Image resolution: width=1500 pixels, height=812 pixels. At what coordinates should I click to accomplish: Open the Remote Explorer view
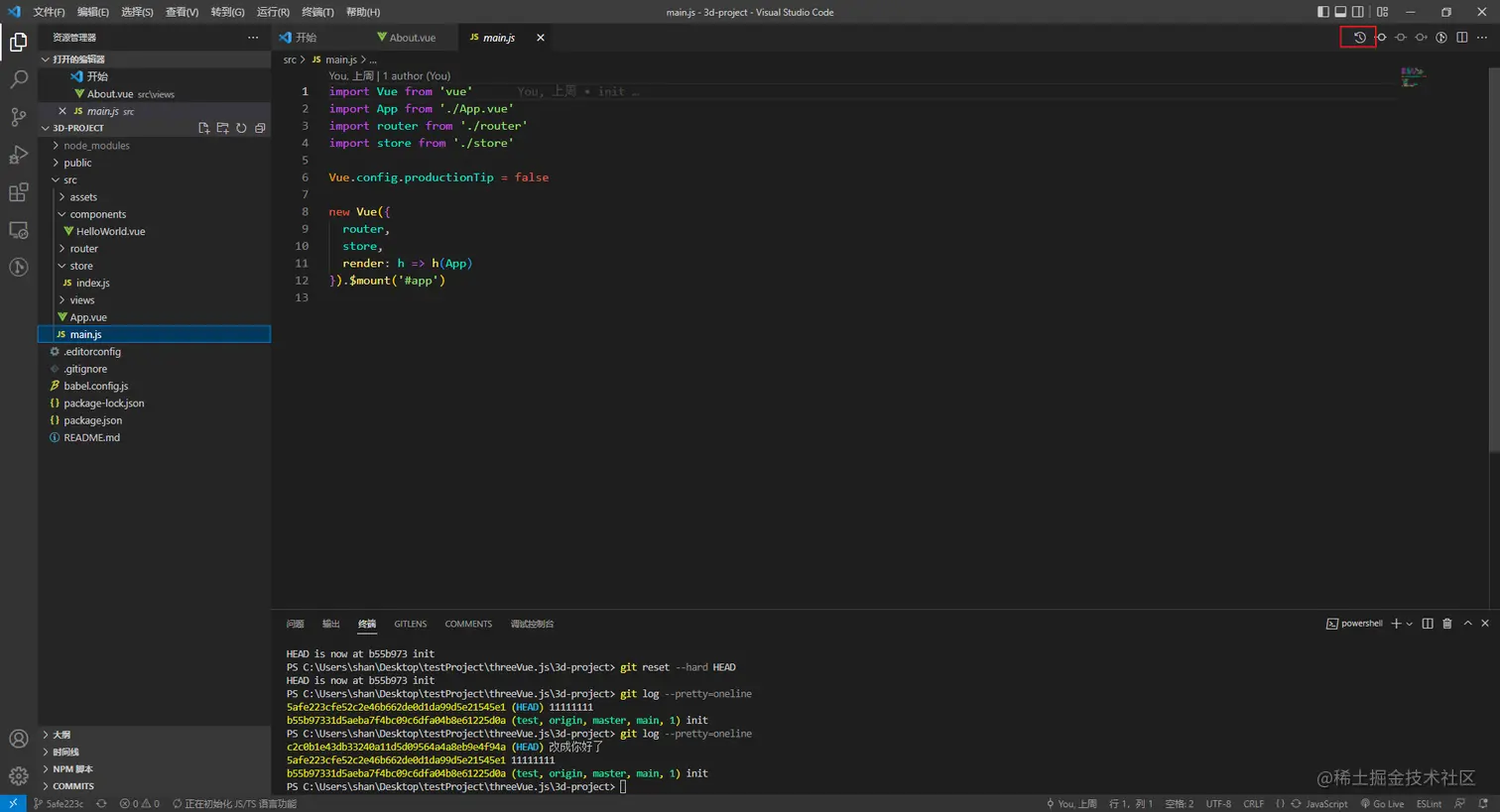[19, 230]
